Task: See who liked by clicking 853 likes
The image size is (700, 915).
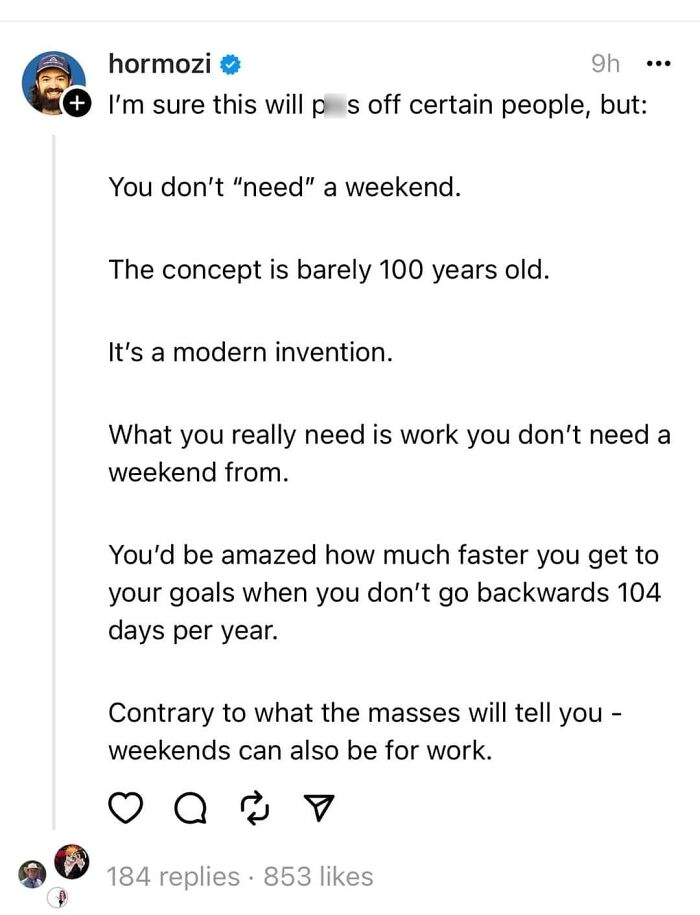Action: point(322,876)
